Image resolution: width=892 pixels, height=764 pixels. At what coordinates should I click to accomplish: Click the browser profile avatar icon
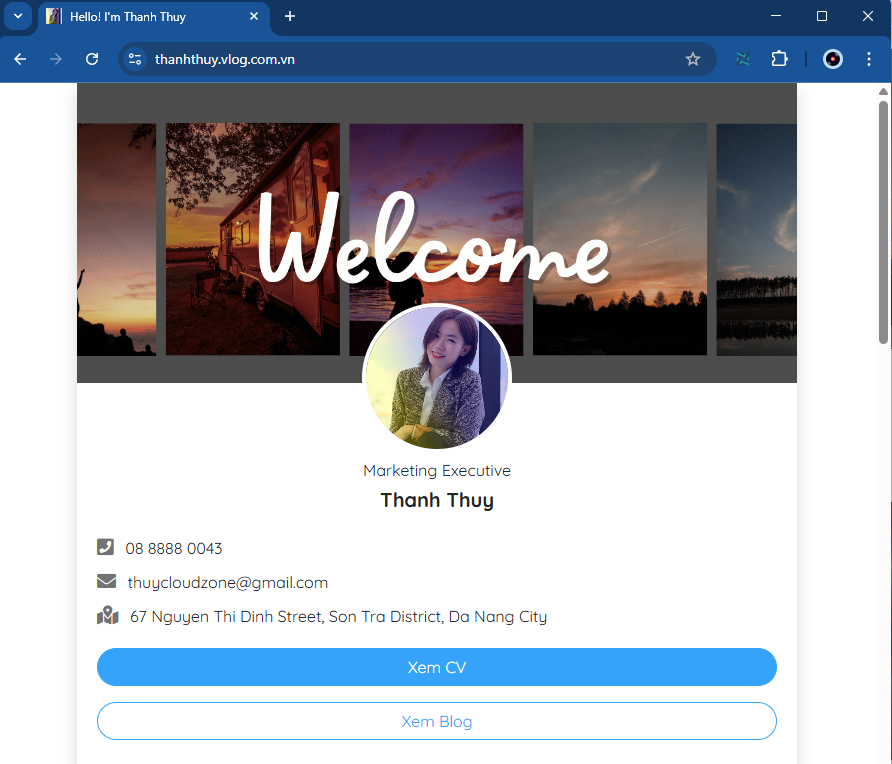point(833,59)
